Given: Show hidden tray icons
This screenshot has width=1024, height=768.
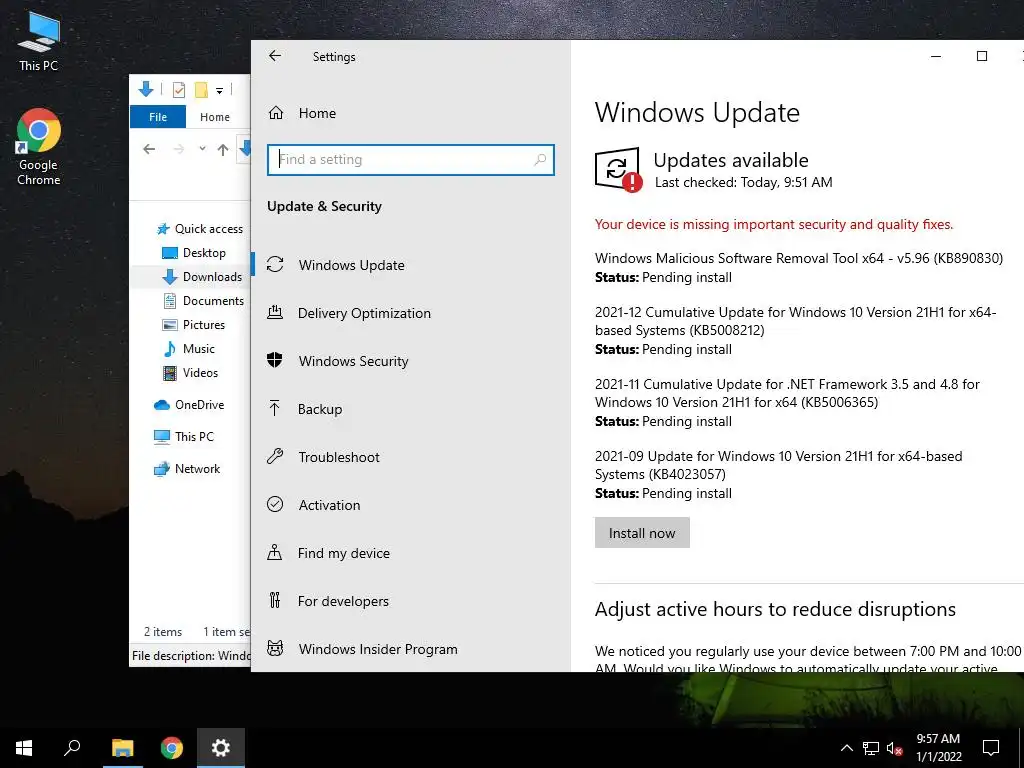Looking at the screenshot, I should (846, 748).
